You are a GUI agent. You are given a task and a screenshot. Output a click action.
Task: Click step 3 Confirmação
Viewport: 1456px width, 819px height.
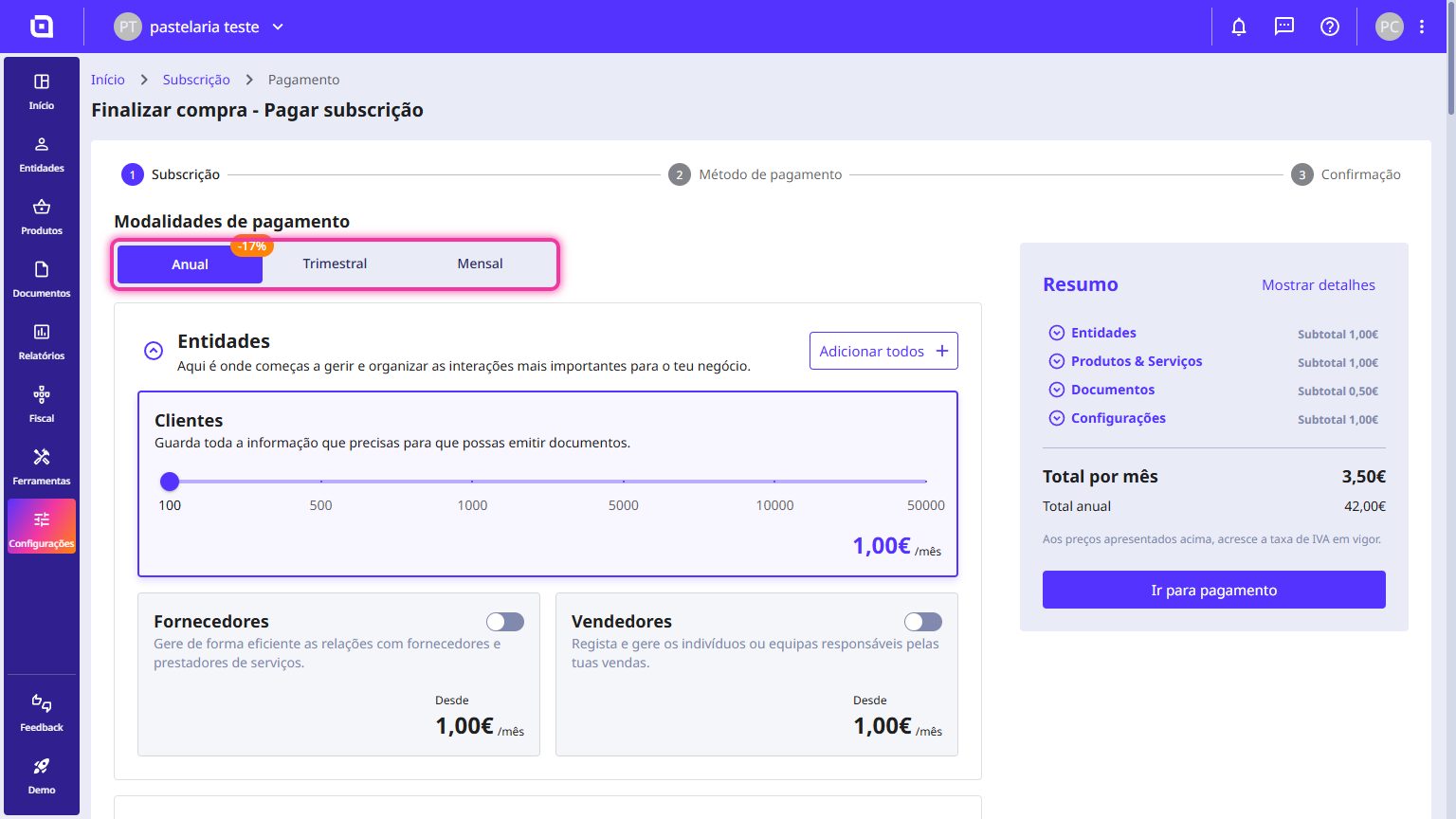(1346, 174)
